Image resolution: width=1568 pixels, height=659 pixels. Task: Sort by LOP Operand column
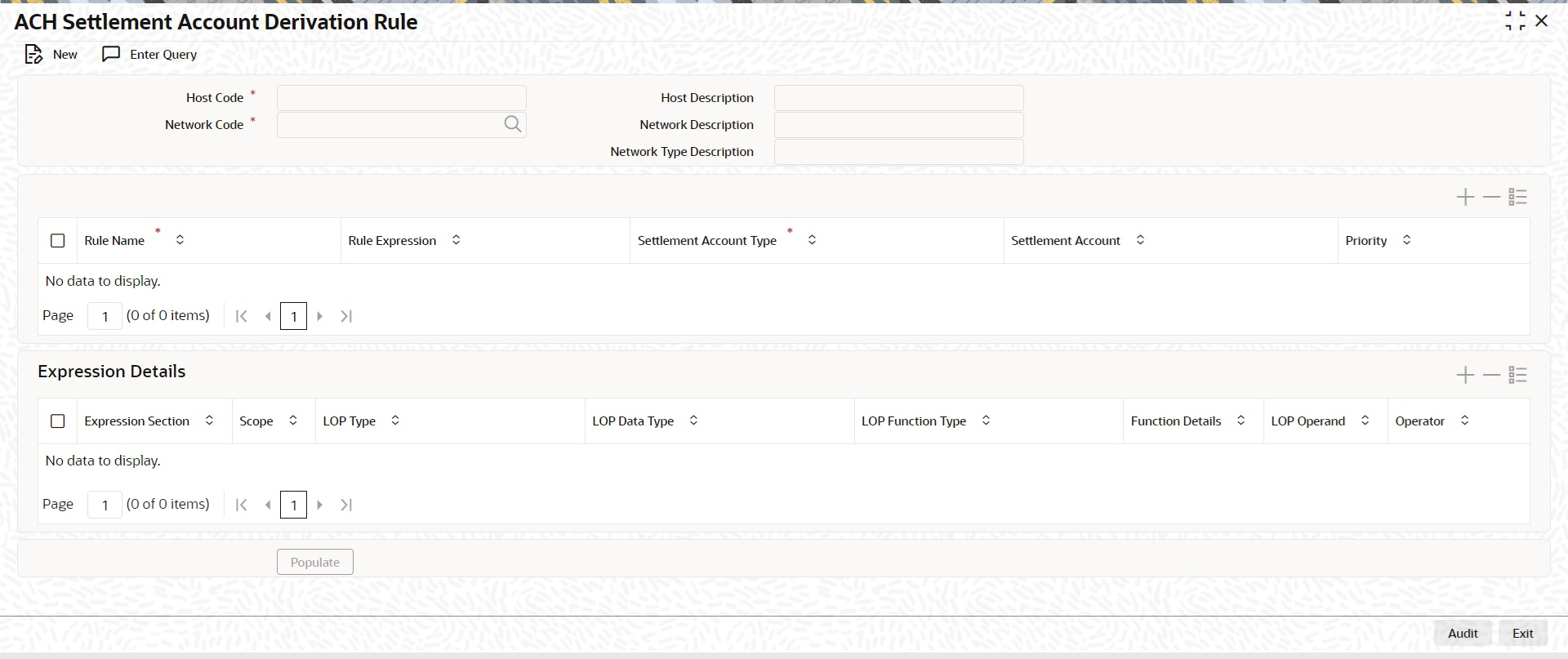pyautogui.click(x=1365, y=421)
